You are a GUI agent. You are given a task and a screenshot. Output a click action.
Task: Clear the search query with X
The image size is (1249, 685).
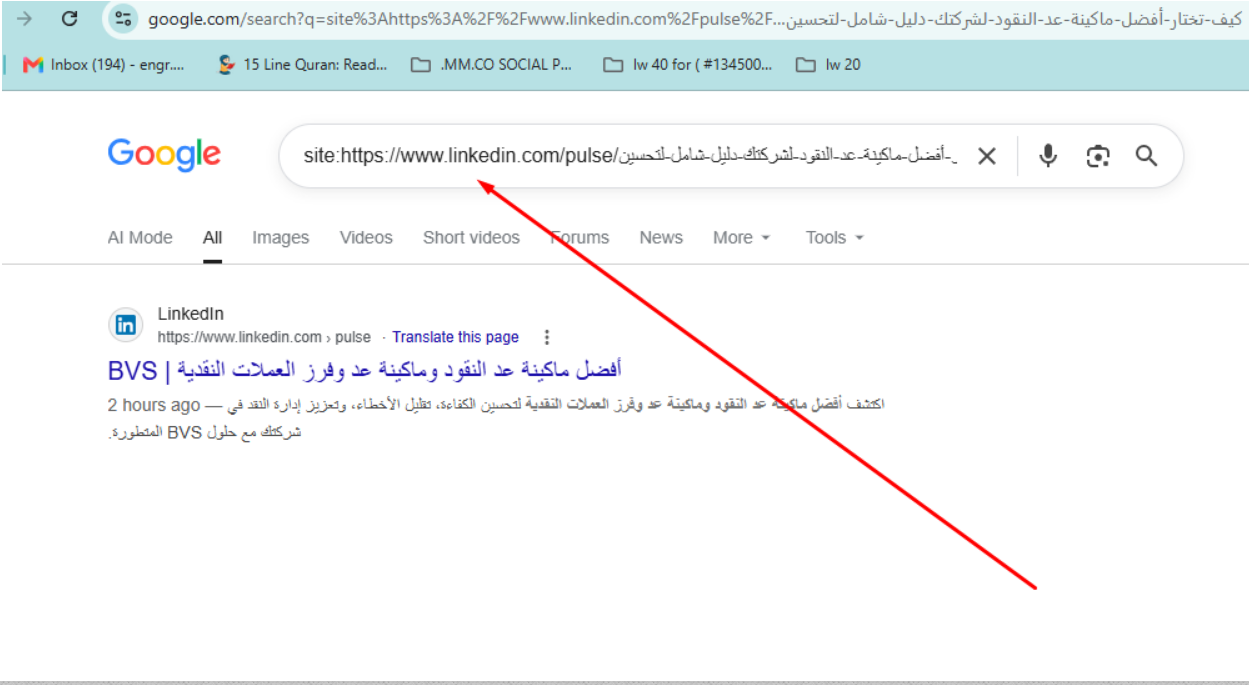coord(987,156)
